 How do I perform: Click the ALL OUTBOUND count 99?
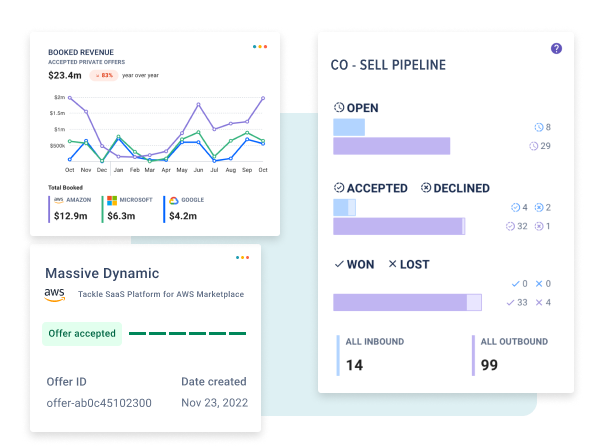(489, 365)
